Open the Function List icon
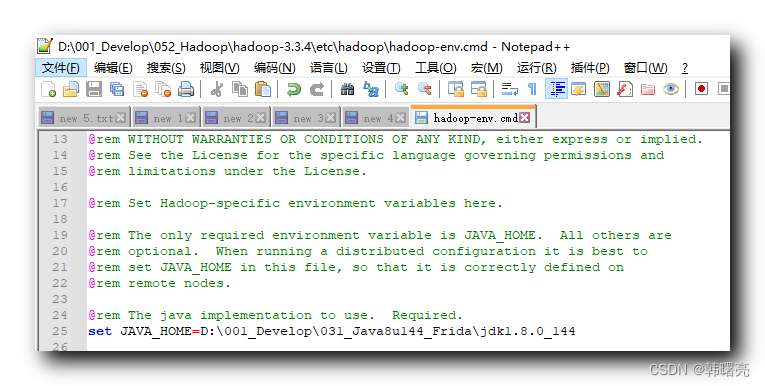 tap(625, 89)
